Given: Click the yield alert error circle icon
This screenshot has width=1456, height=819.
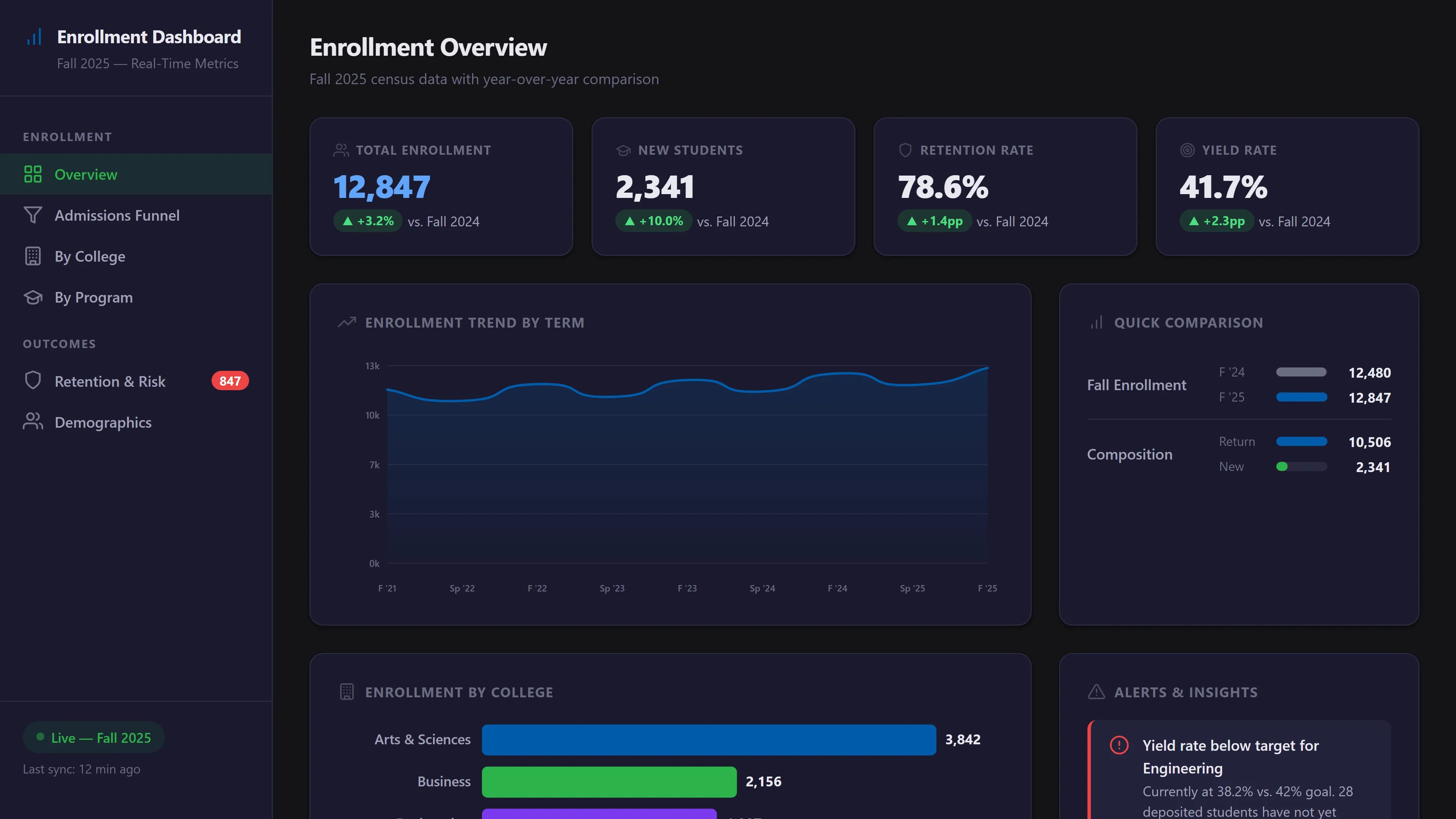Looking at the screenshot, I should pyautogui.click(x=1119, y=745).
